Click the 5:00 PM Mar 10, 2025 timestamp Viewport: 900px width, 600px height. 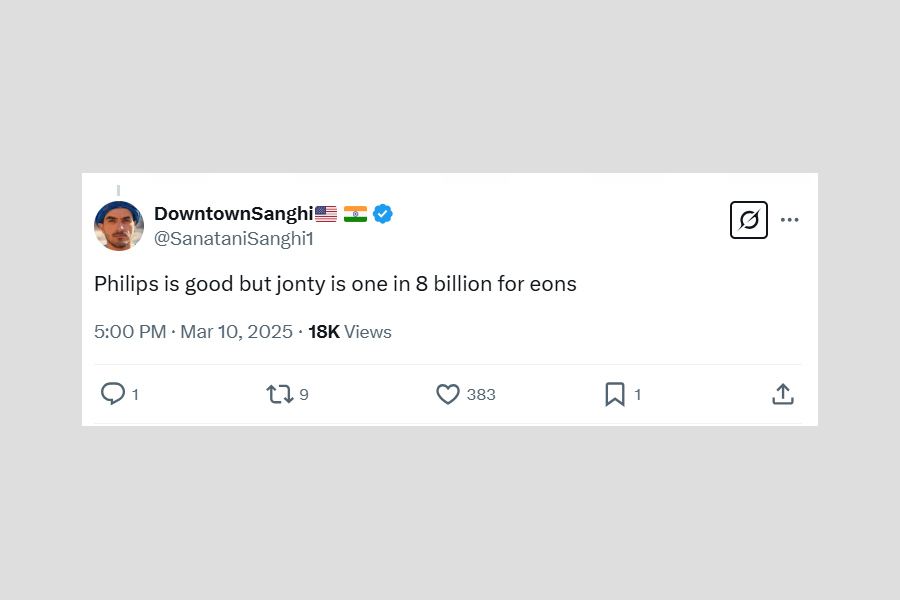point(193,332)
